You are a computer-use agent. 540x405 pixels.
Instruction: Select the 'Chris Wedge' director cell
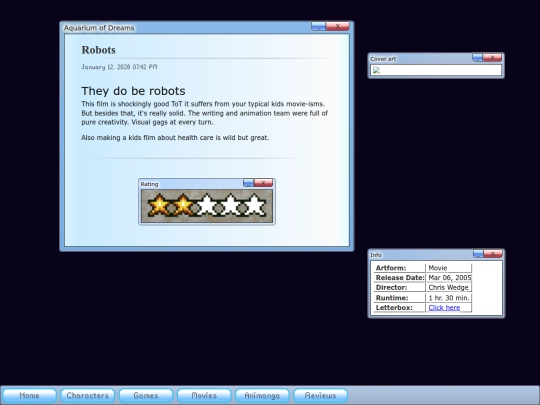[448, 288]
